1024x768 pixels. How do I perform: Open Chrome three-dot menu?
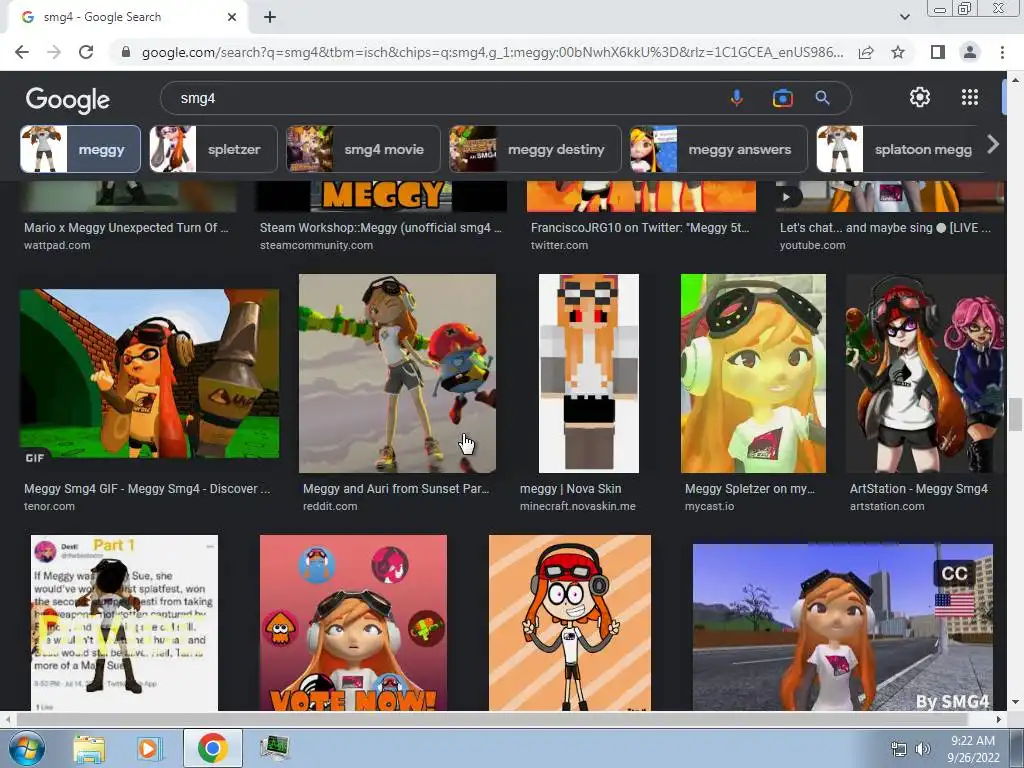(1002, 52)
